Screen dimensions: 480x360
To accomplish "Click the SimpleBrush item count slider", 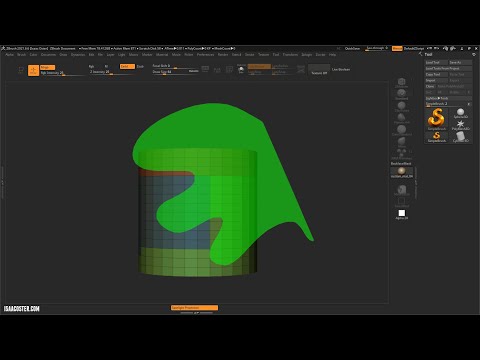I will click(x=445, y=104).
